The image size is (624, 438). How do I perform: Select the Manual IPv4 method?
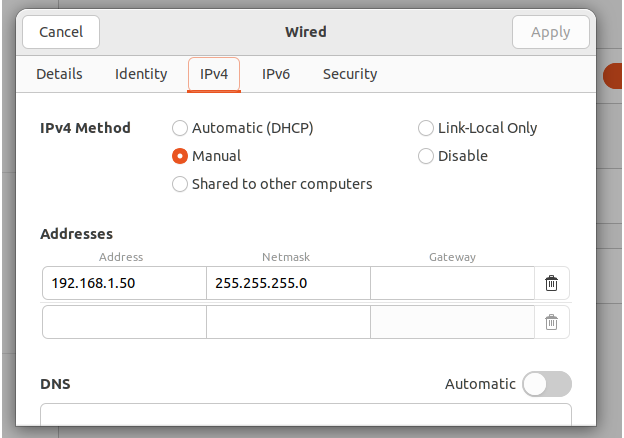180,156
